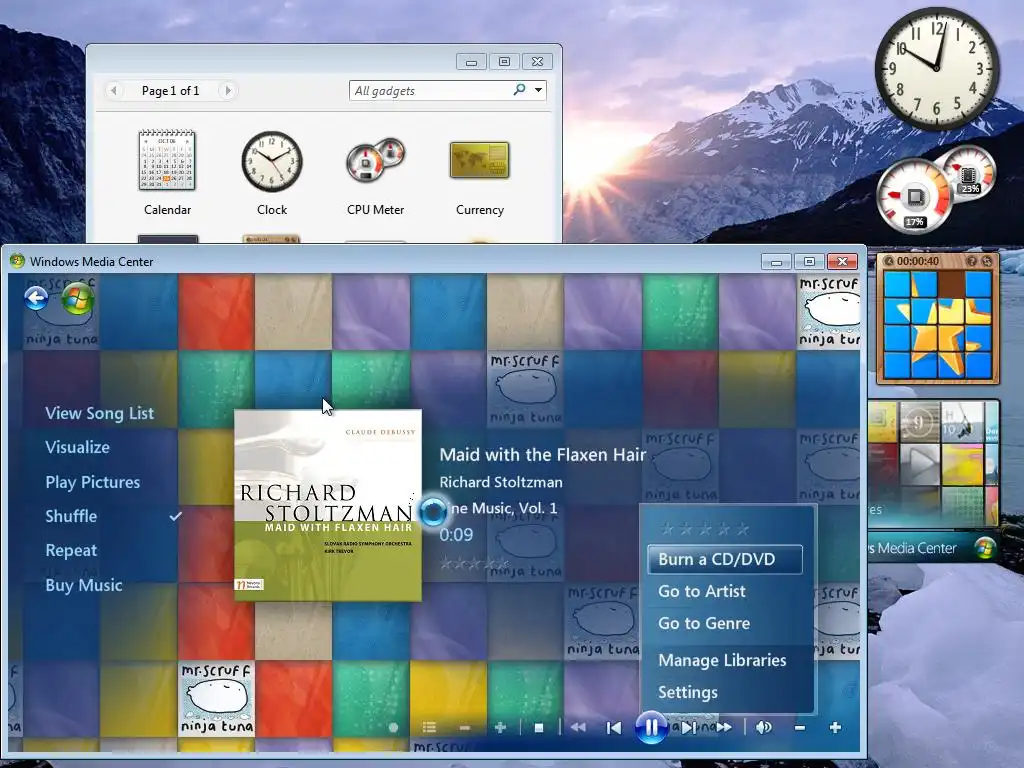The image size is (1024, 768).
Task: Rewind the current song
Action: (578, 727)
